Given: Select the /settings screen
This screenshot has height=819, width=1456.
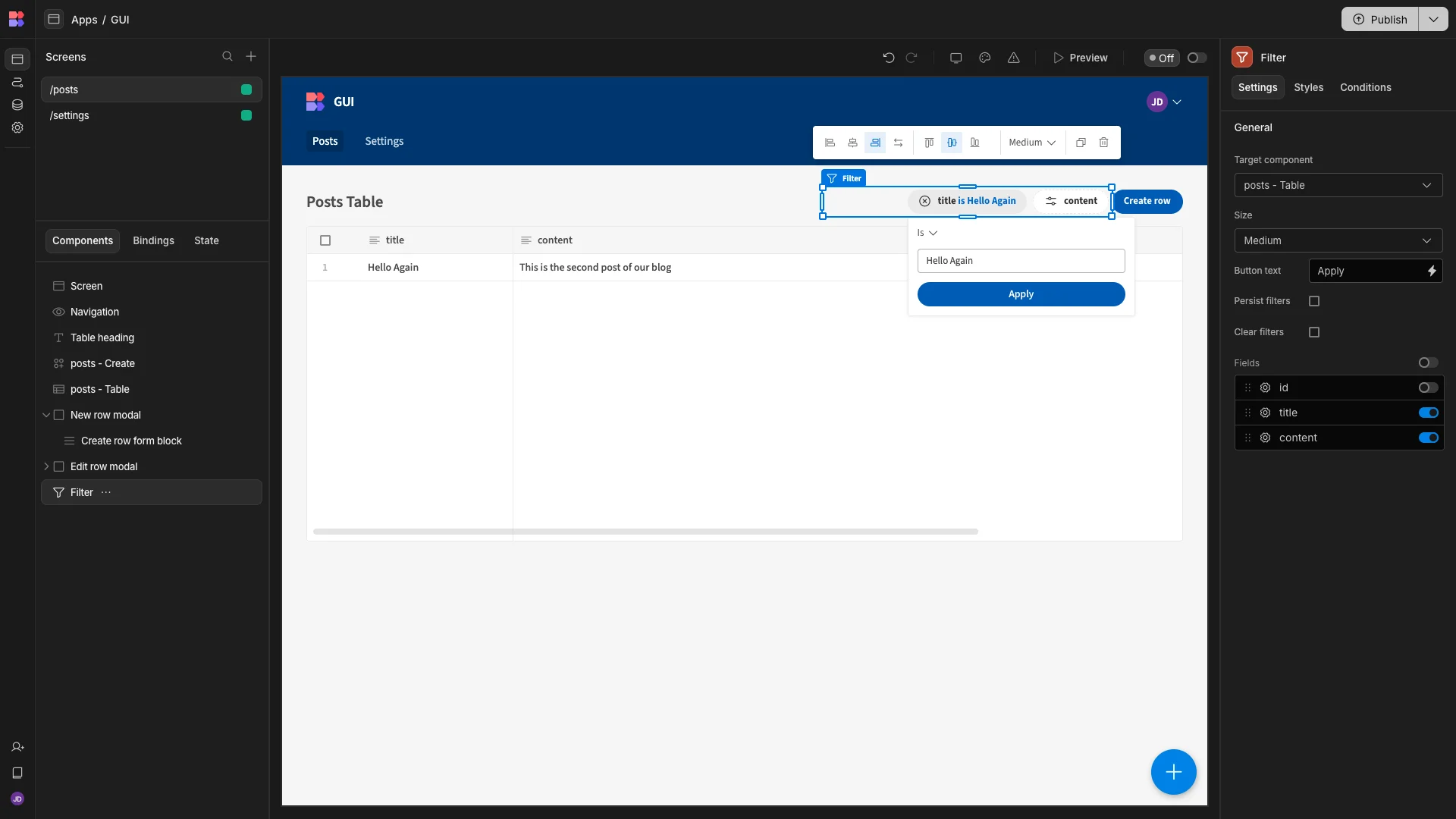Looking at the screenshot, I should tap(152, 115).
